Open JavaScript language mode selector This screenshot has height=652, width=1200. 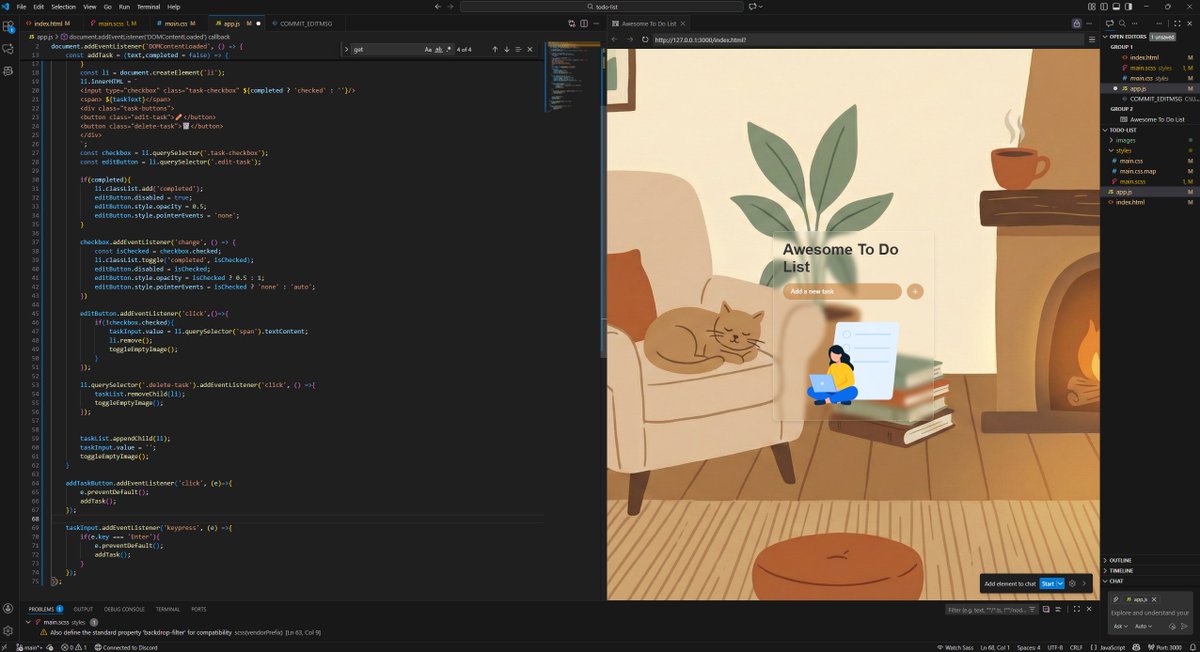(x=1111, y=647)
